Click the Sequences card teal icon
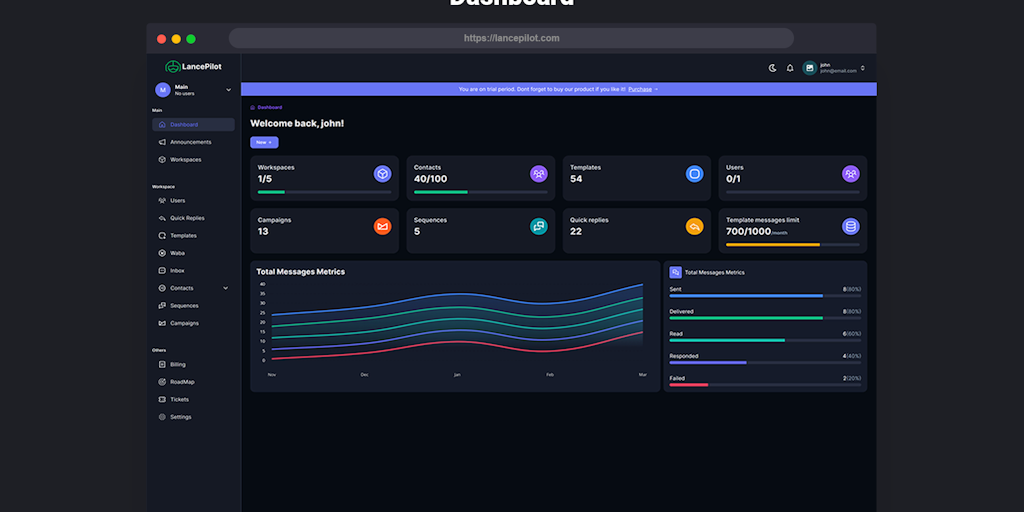The image size is (1024, 512). 538,227
